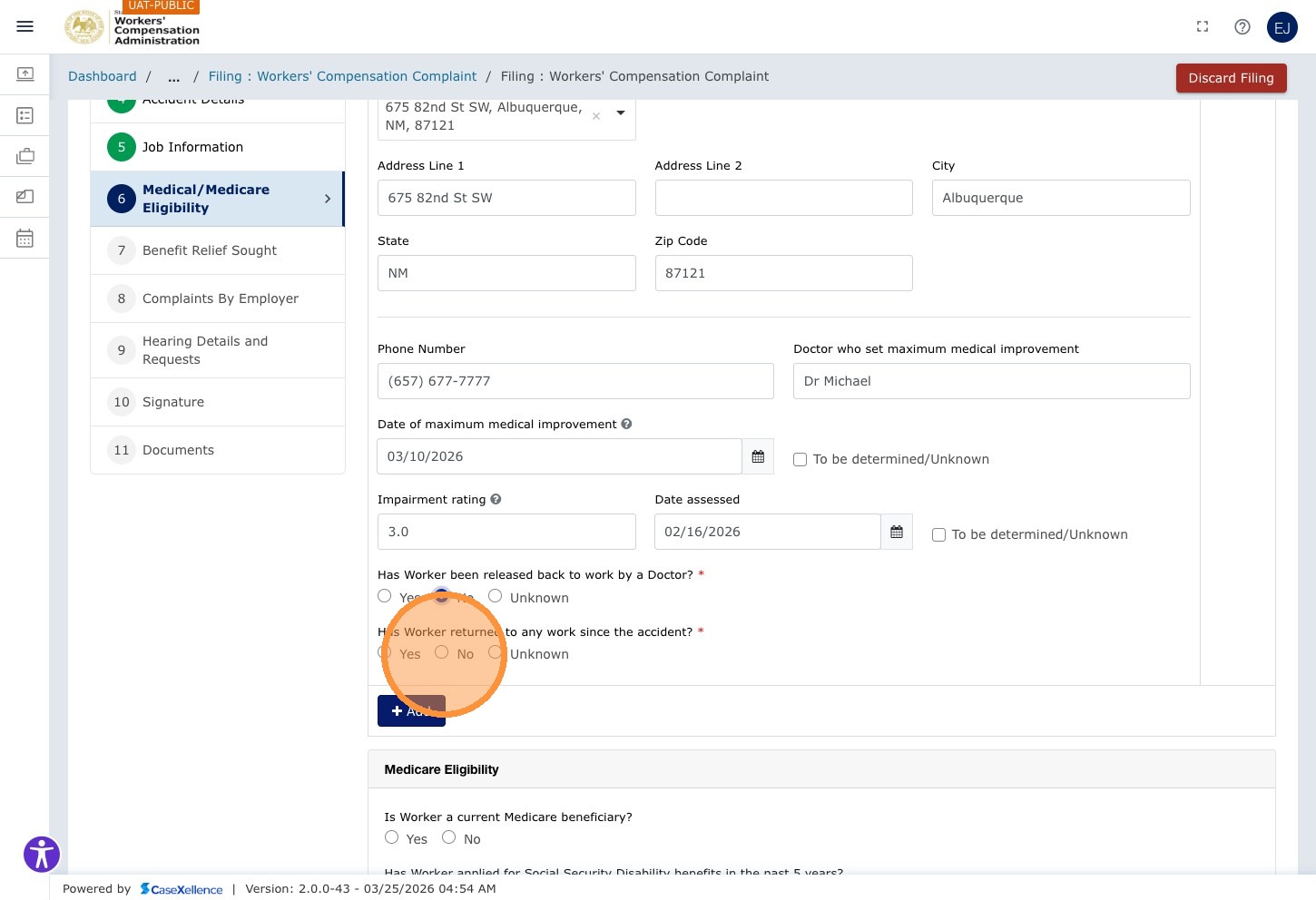
Task: Open step 7 Benefit Relief Sought
Action: point(218,250)
